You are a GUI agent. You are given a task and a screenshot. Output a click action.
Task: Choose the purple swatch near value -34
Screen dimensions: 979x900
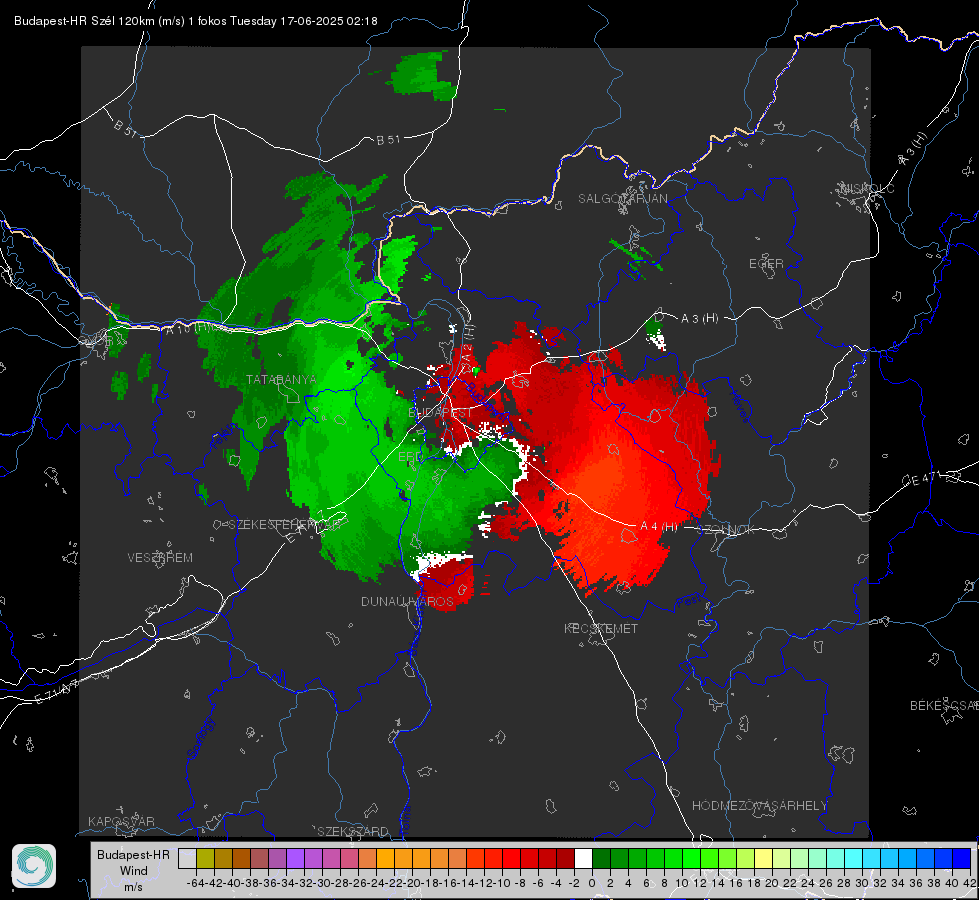point(295,858)
